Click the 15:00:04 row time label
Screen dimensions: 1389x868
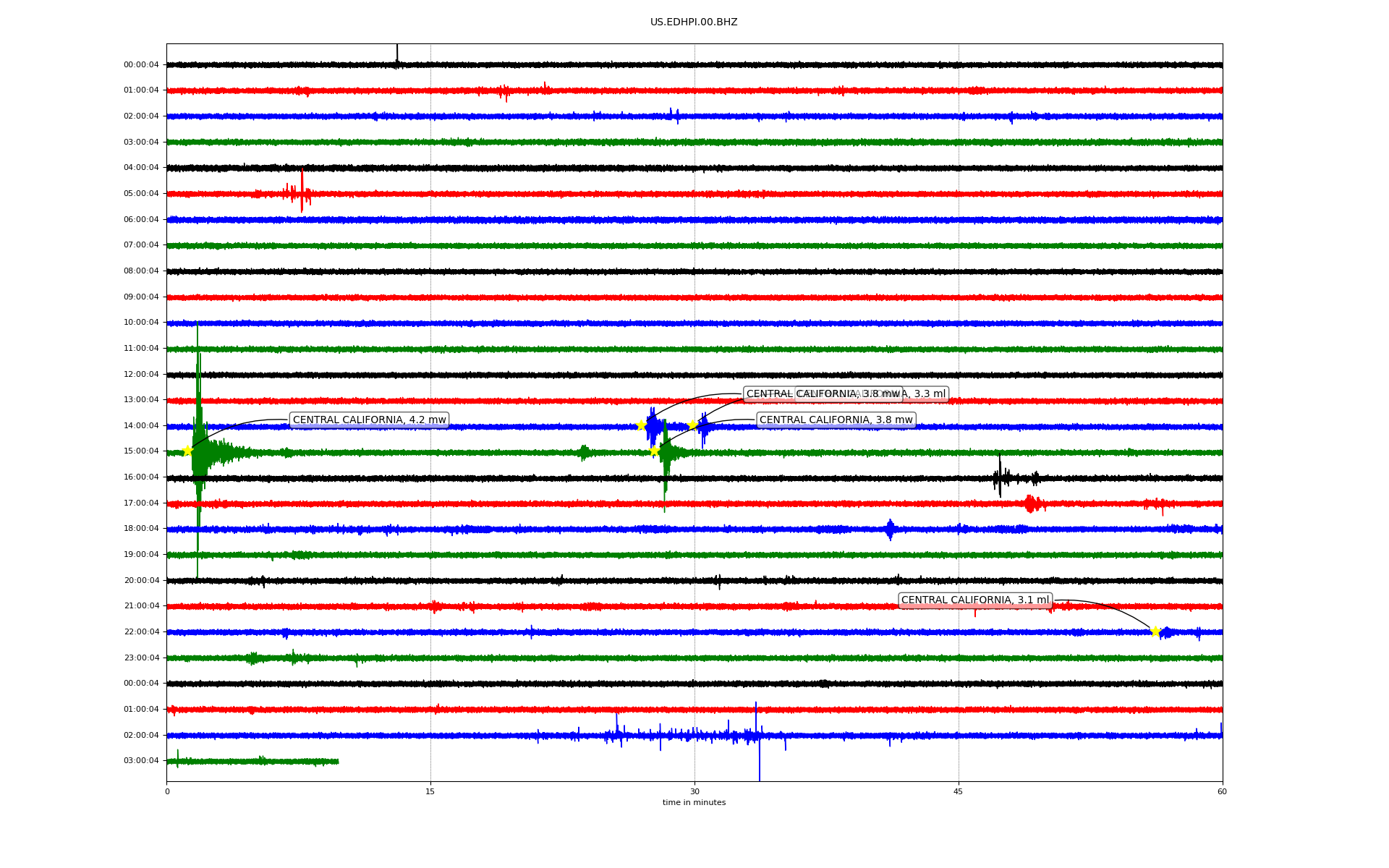click(141, 451)
